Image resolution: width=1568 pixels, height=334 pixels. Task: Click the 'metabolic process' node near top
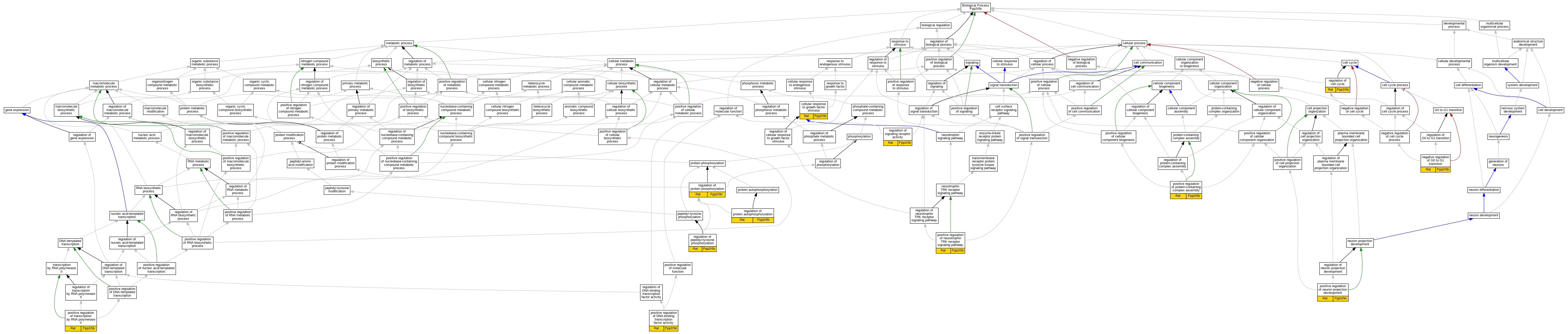point(399,43)
